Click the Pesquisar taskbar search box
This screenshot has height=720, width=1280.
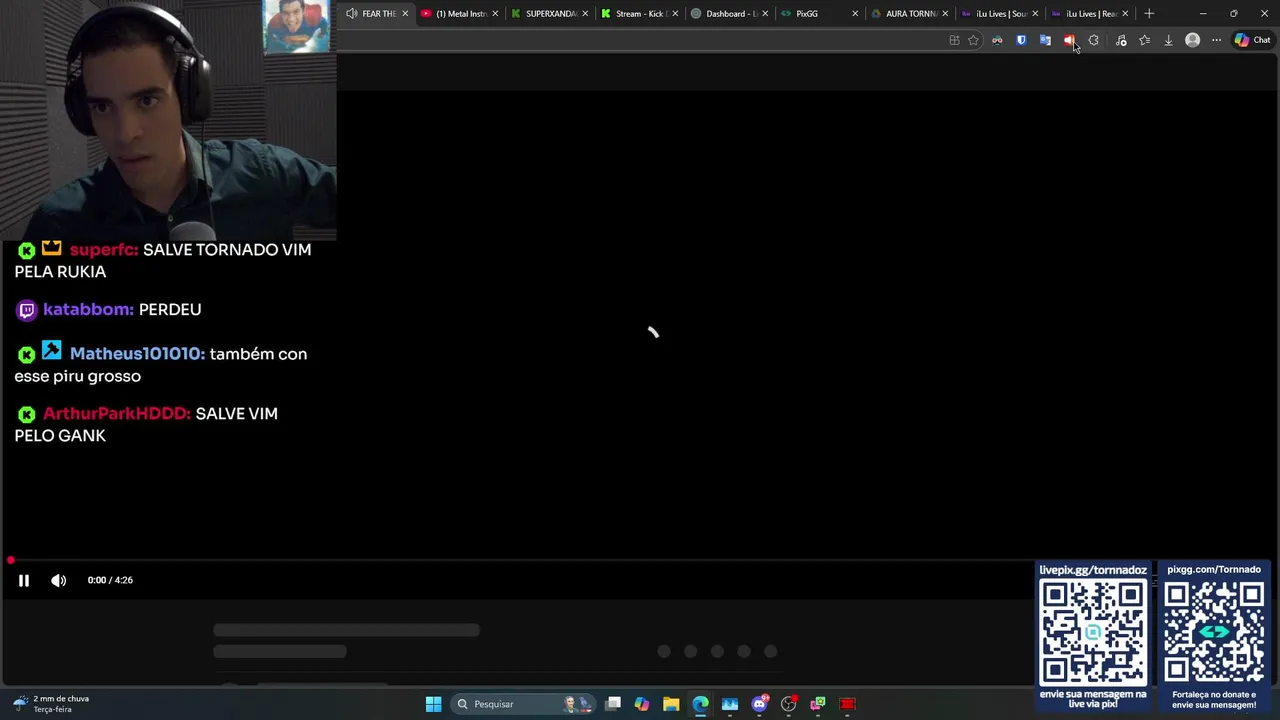[x=525, y=704]
